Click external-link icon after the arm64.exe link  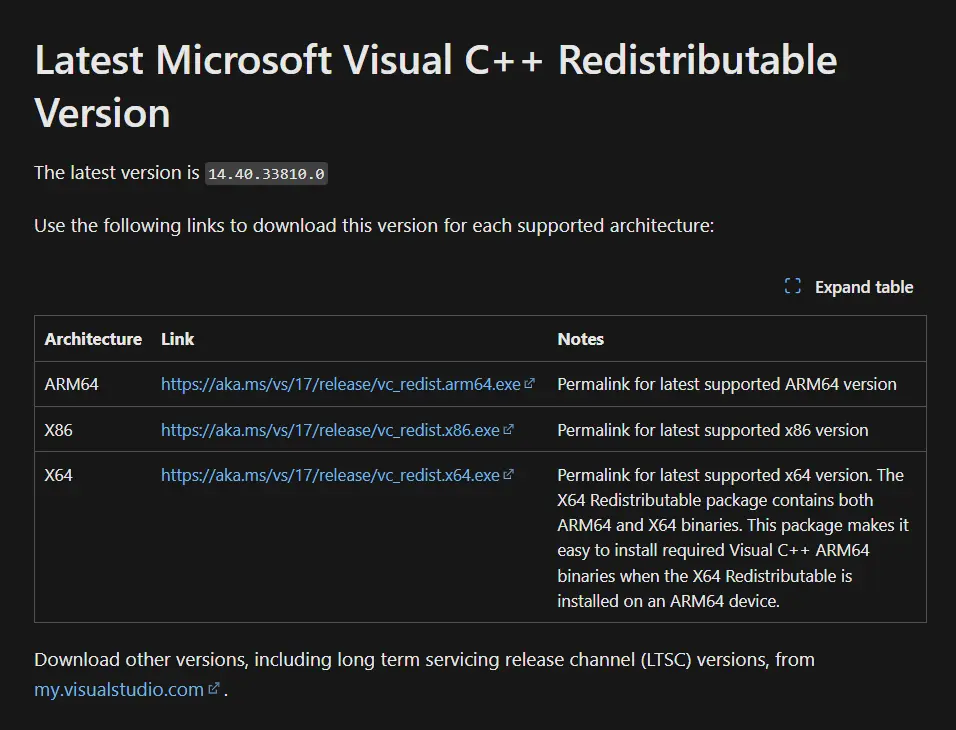point(529,383)
